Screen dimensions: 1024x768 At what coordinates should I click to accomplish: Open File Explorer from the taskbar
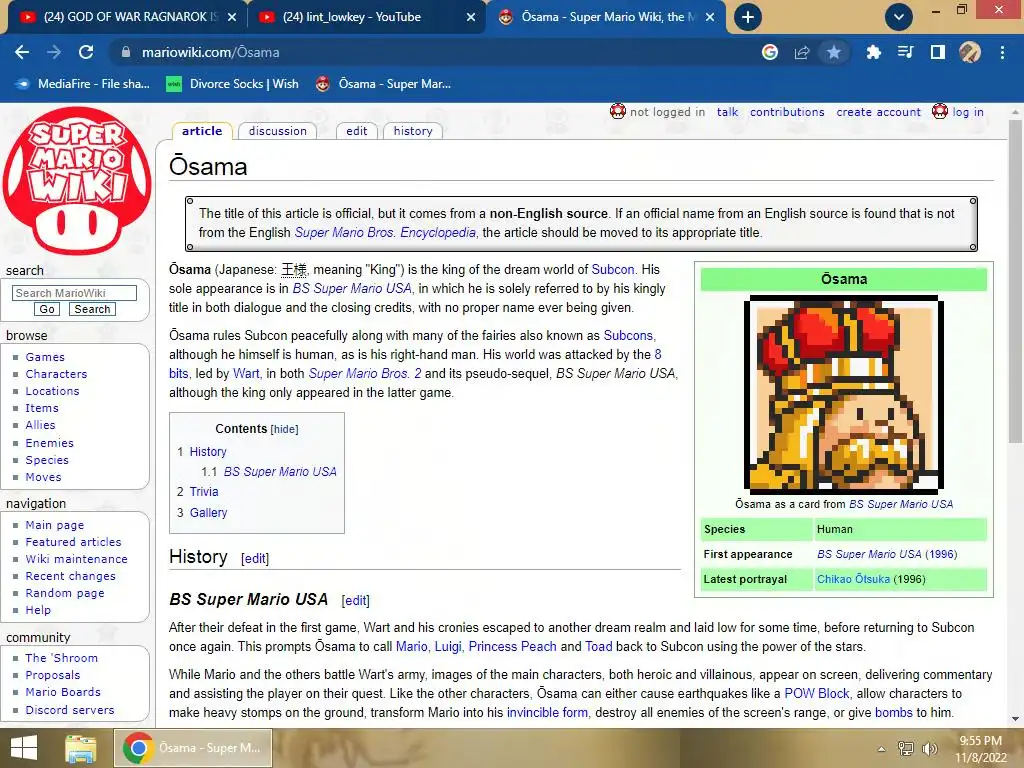[81, 748]
